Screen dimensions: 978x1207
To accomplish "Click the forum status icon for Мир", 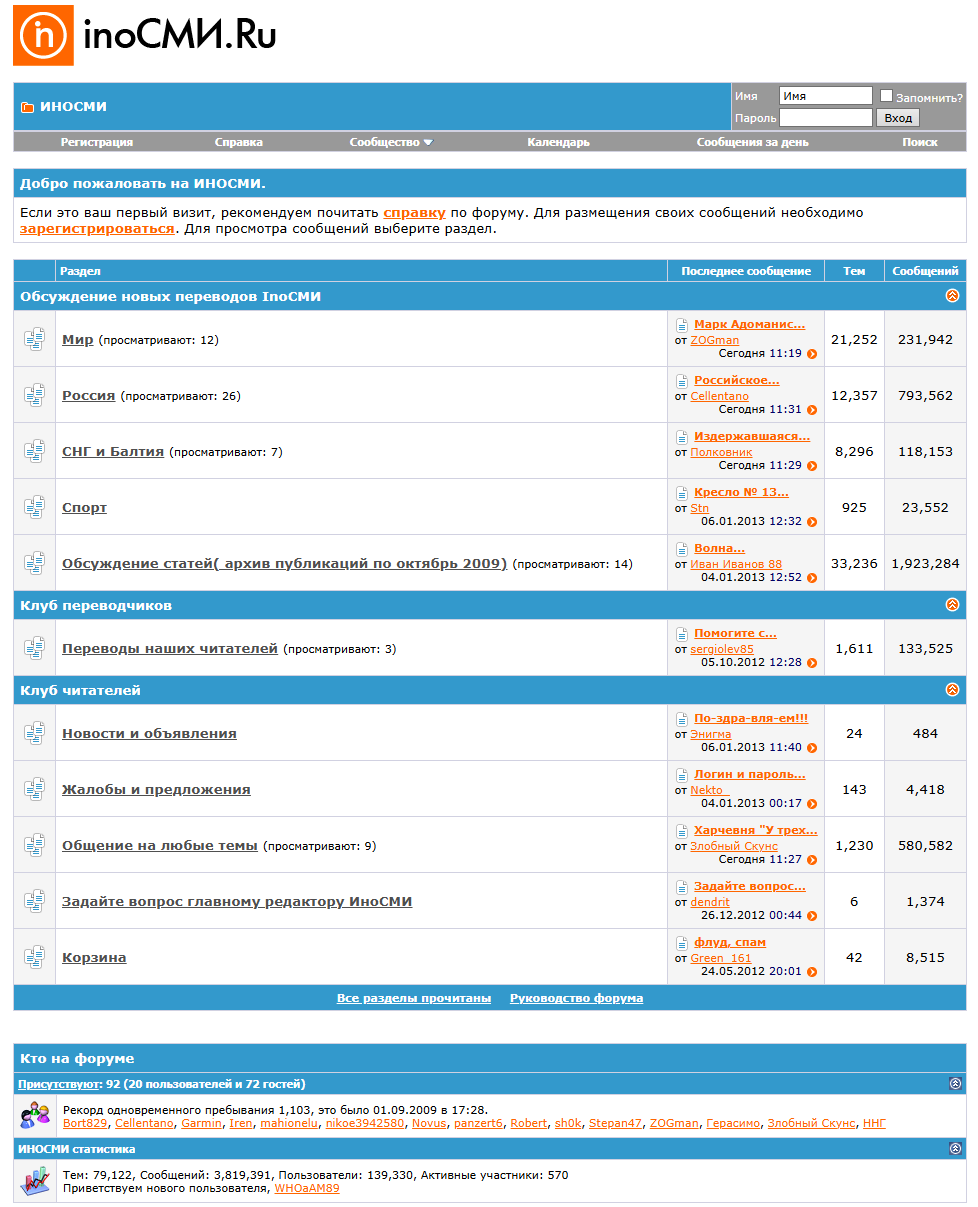I will click(35, 339).
